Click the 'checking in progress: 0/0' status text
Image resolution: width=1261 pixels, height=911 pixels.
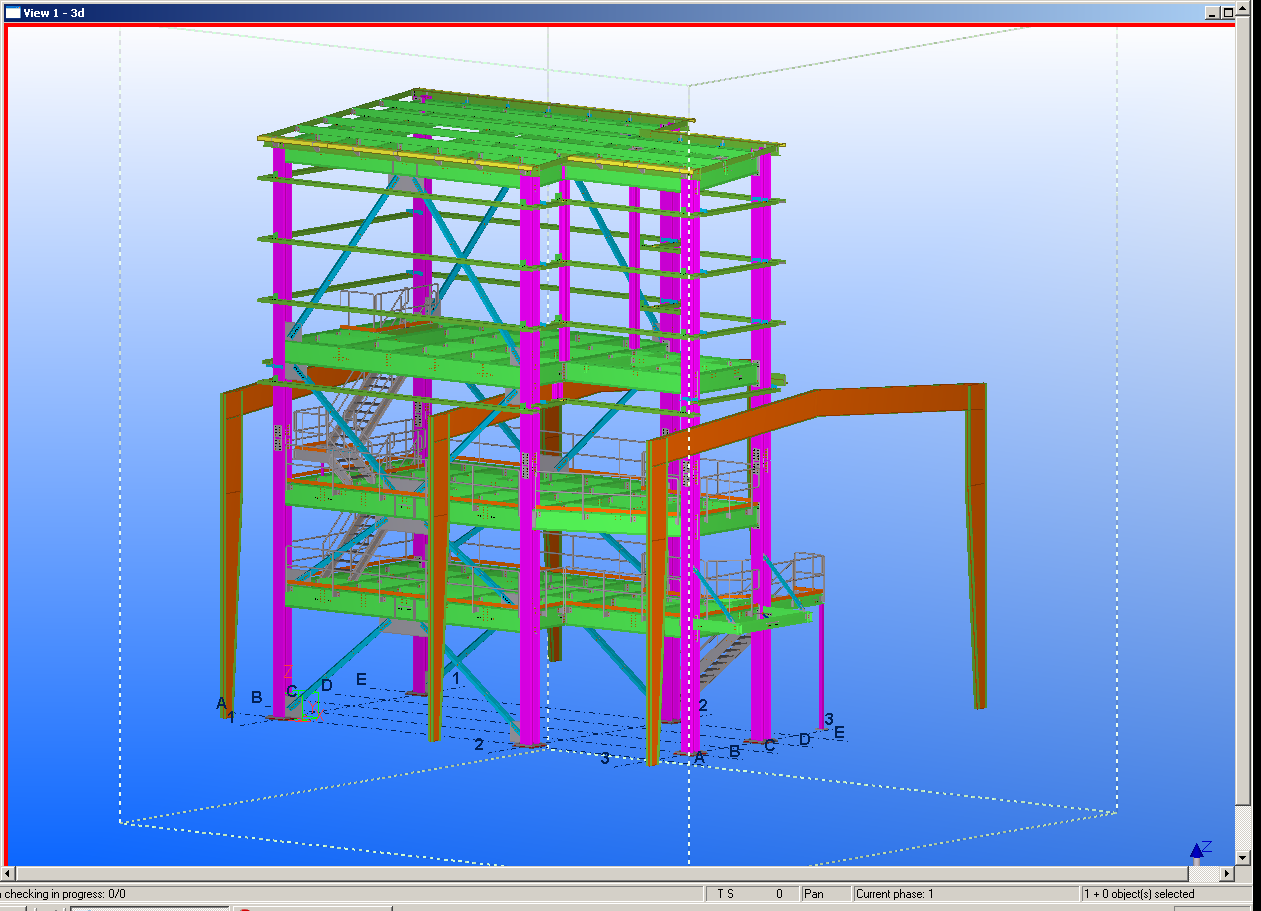coord(65,894)
